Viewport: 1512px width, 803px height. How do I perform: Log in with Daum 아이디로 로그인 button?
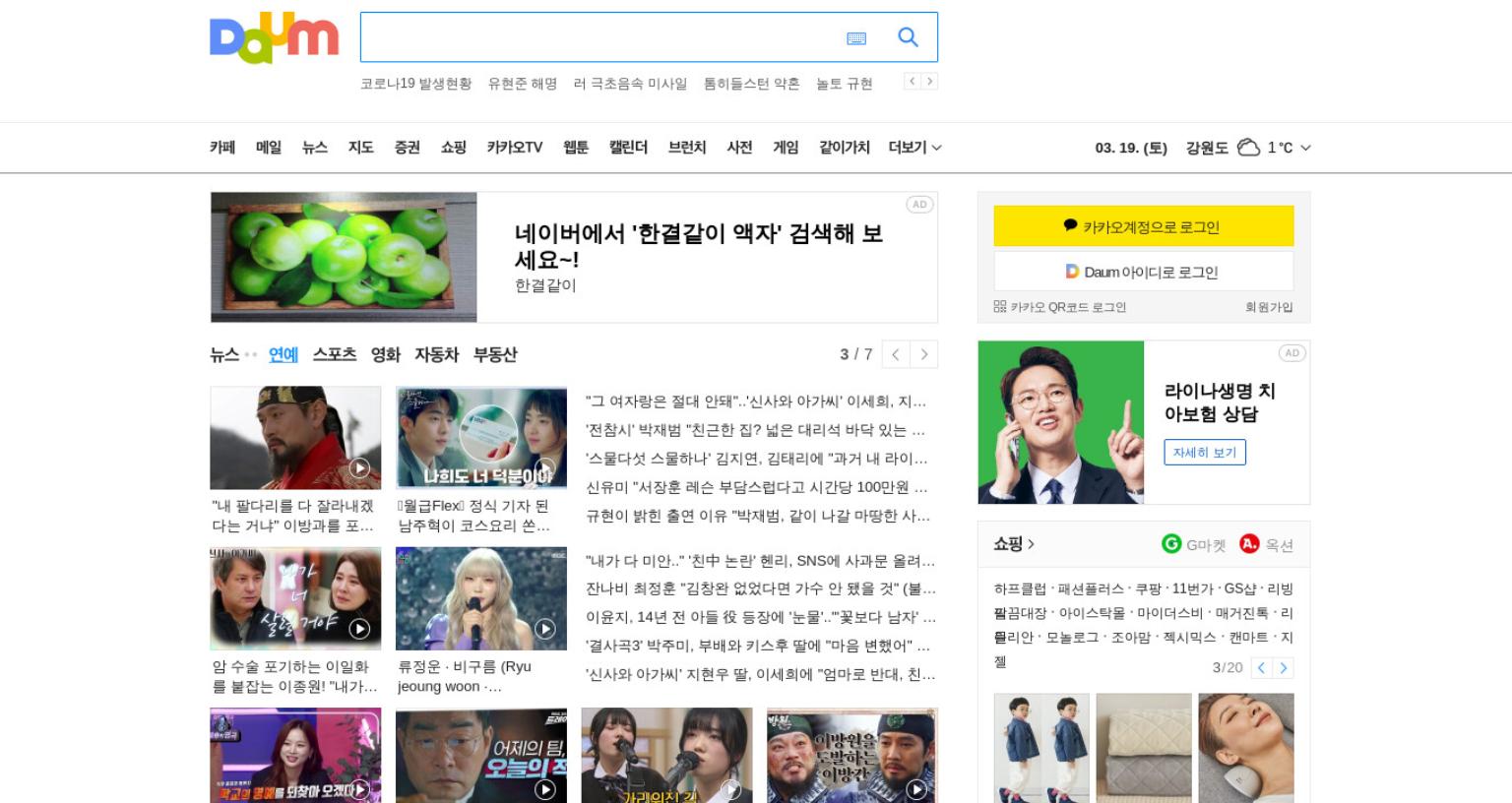point(1144,272)
